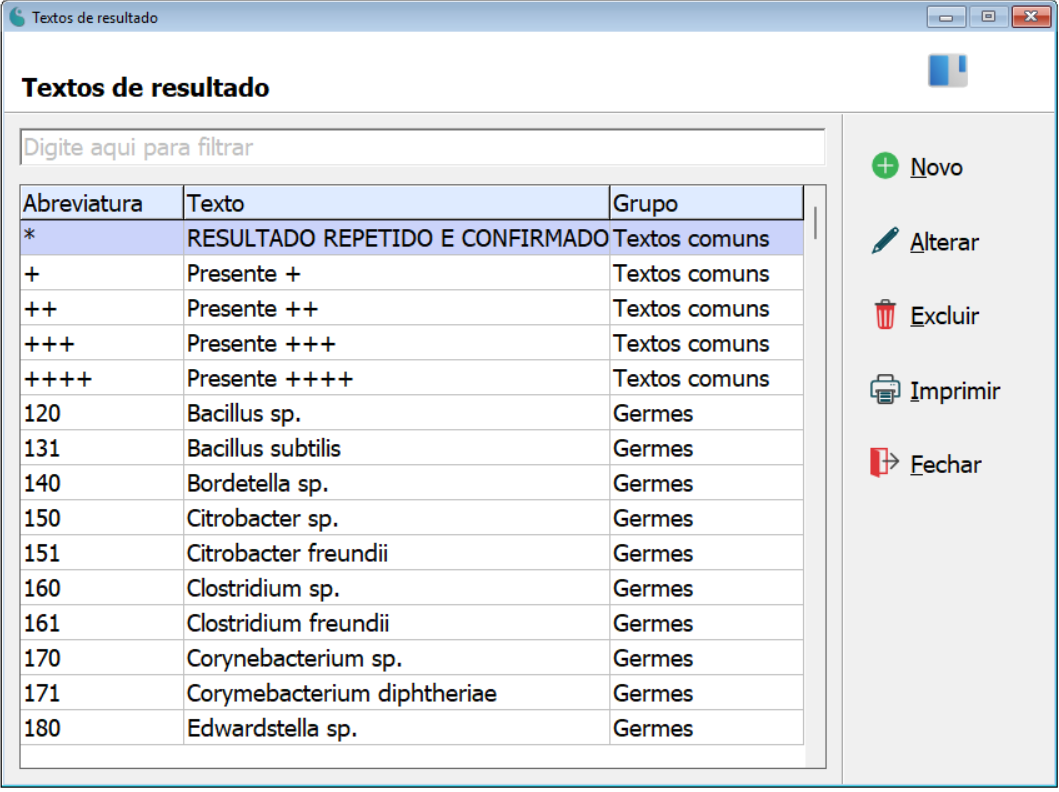Click the Fechar button label

[x=946, y=465]
